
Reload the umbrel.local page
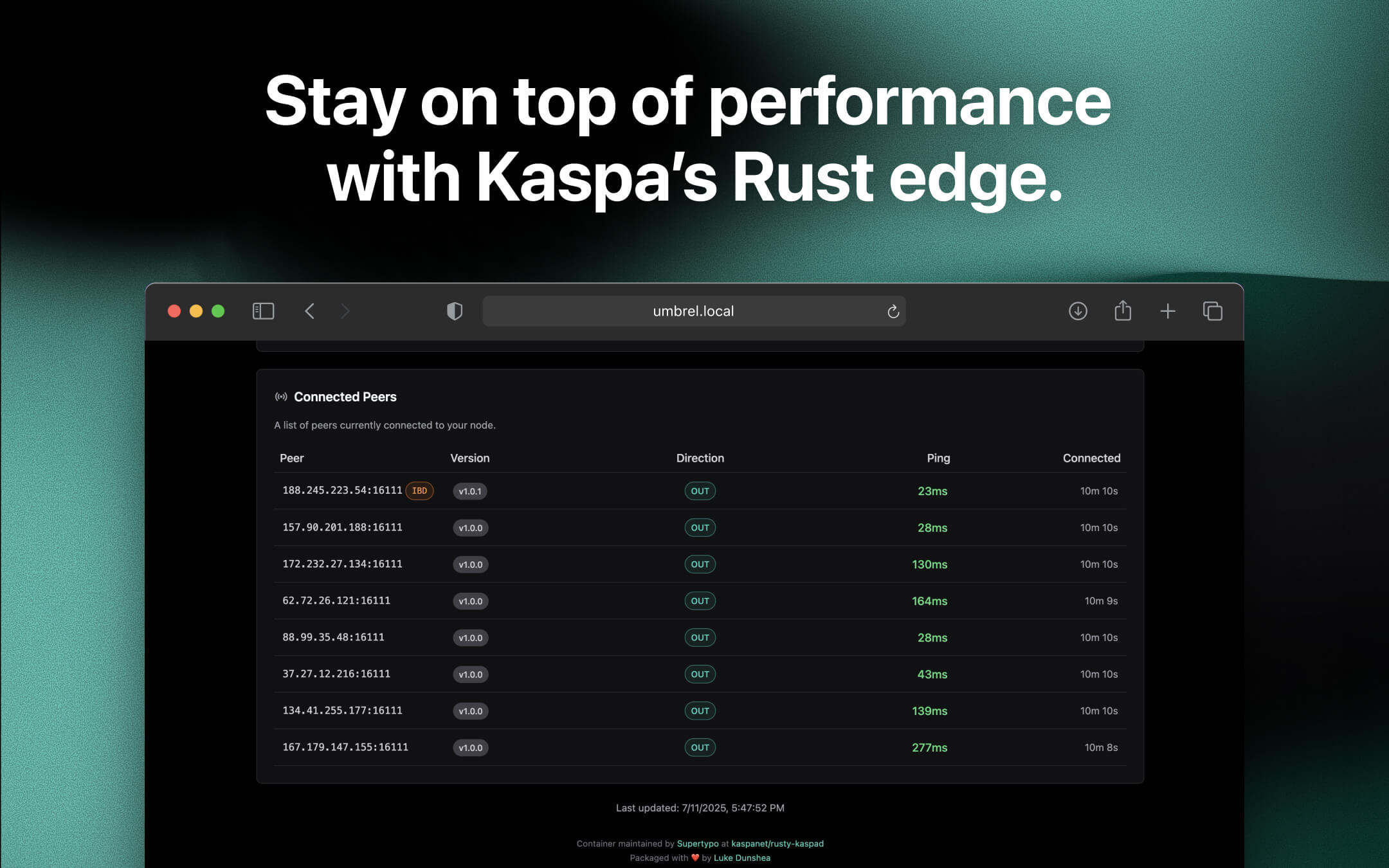893,311
